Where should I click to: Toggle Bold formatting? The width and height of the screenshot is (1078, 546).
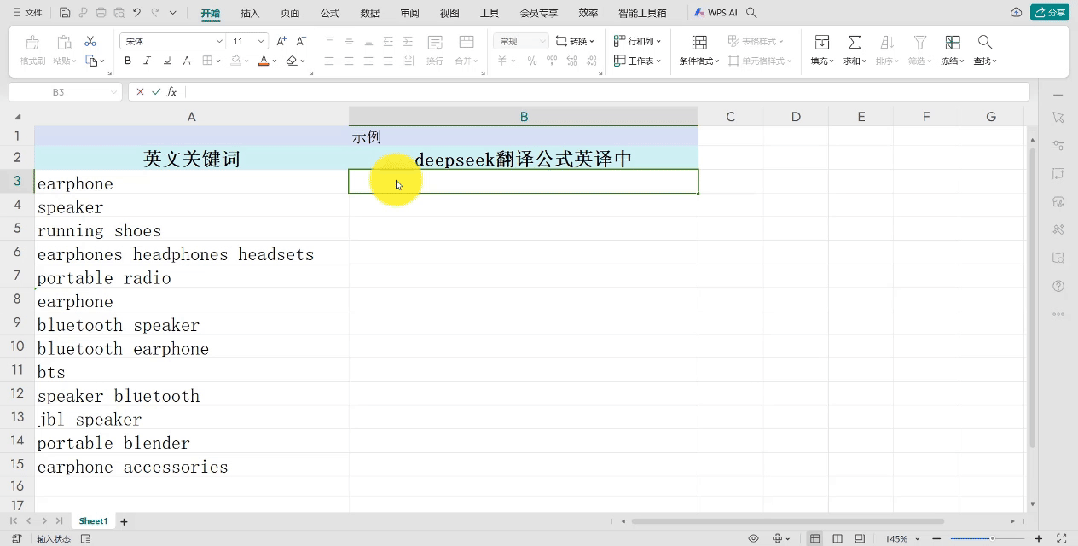point(127,61)
